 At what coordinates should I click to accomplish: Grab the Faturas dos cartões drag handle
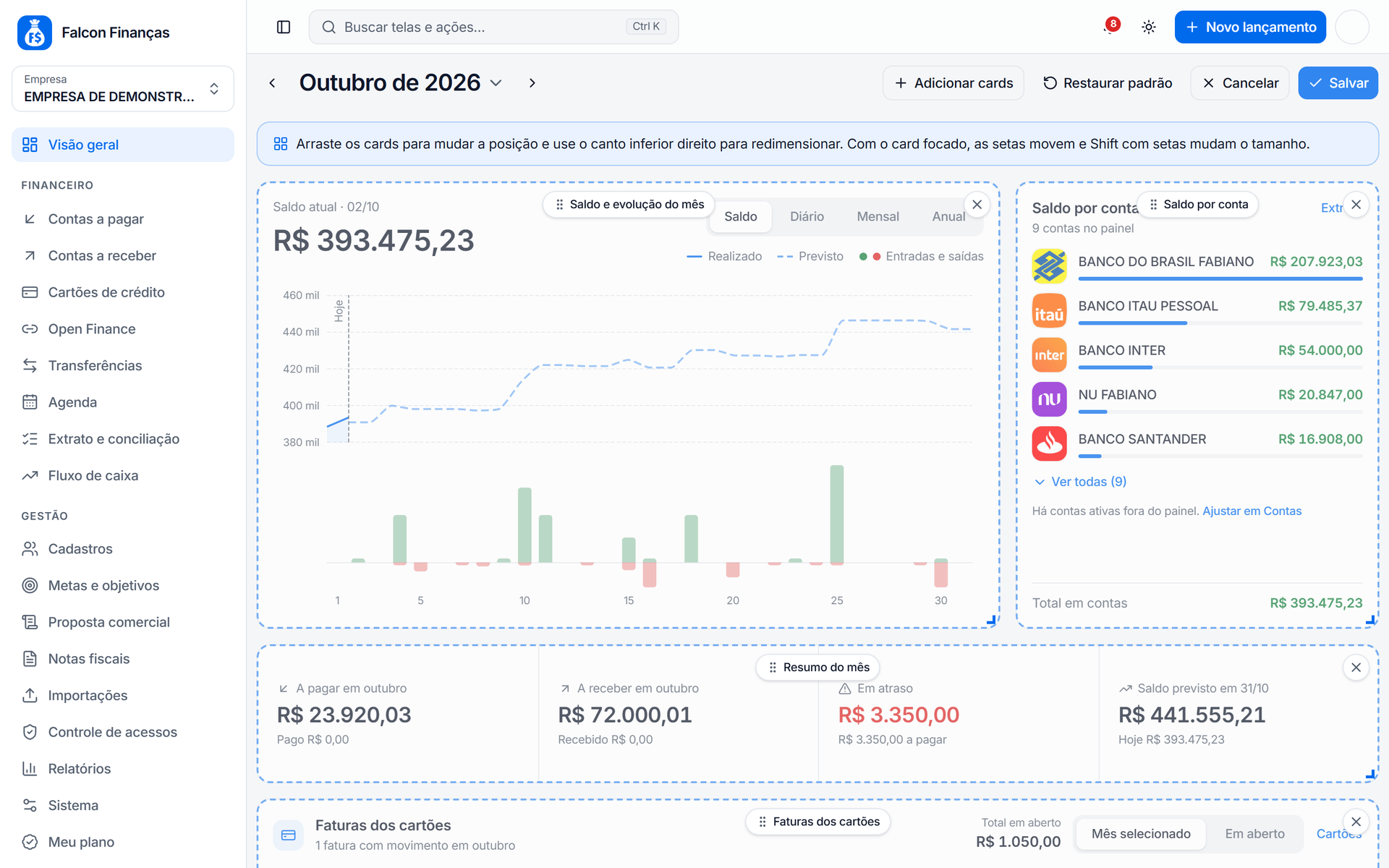[x=817, y=822]
